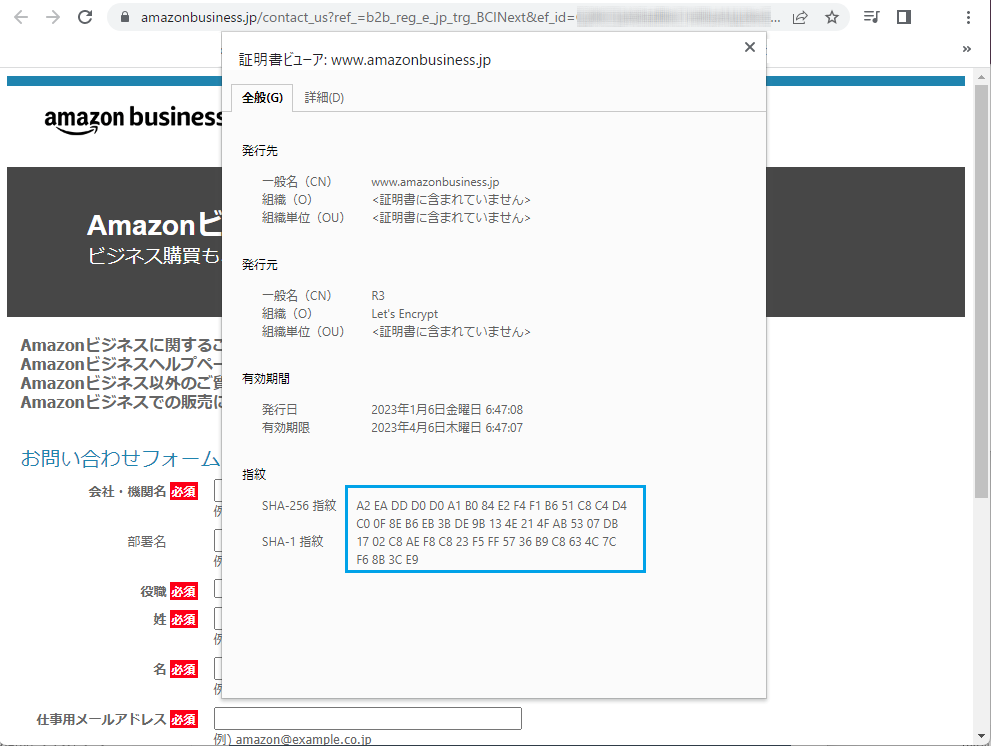
Task: Reload the amazonbusiness.jp page
Action: pos(85,17)
